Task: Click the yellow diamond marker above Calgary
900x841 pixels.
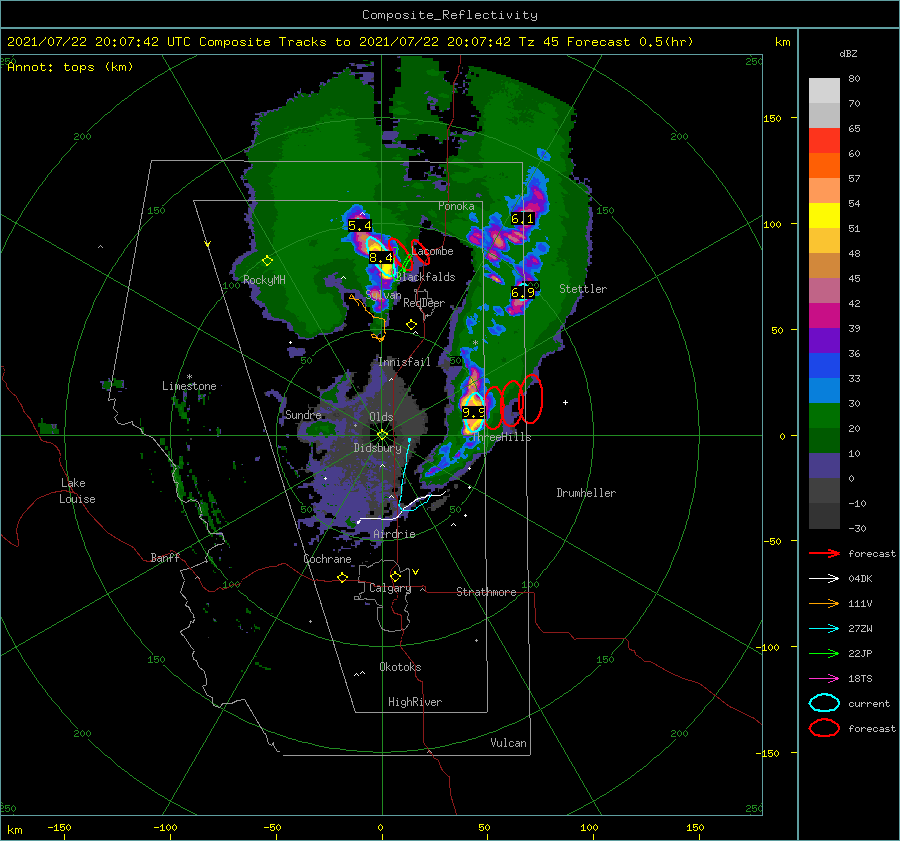Action: [x=395, y=576]
